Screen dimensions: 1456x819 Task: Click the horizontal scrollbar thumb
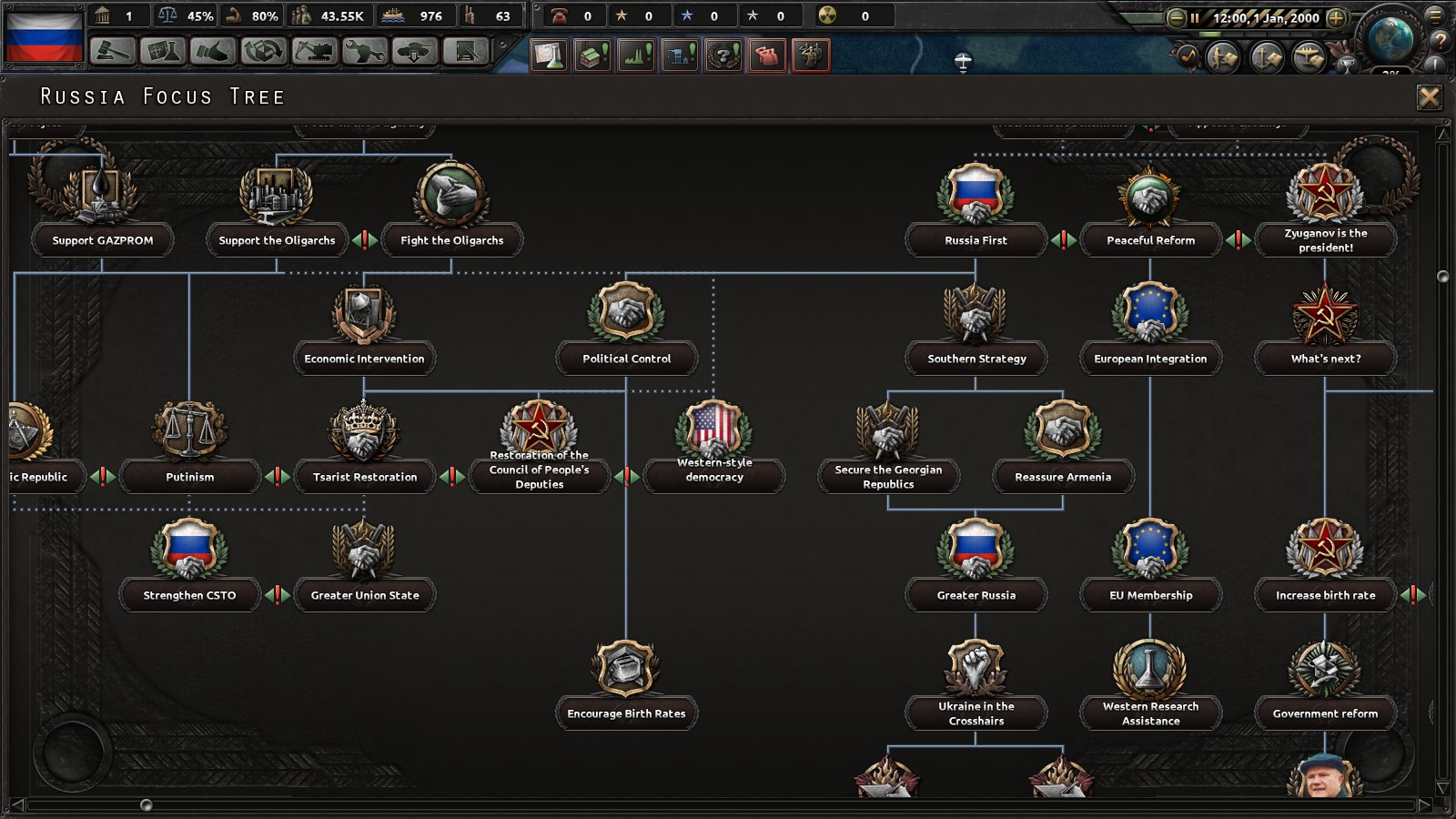tap(146, 805)
